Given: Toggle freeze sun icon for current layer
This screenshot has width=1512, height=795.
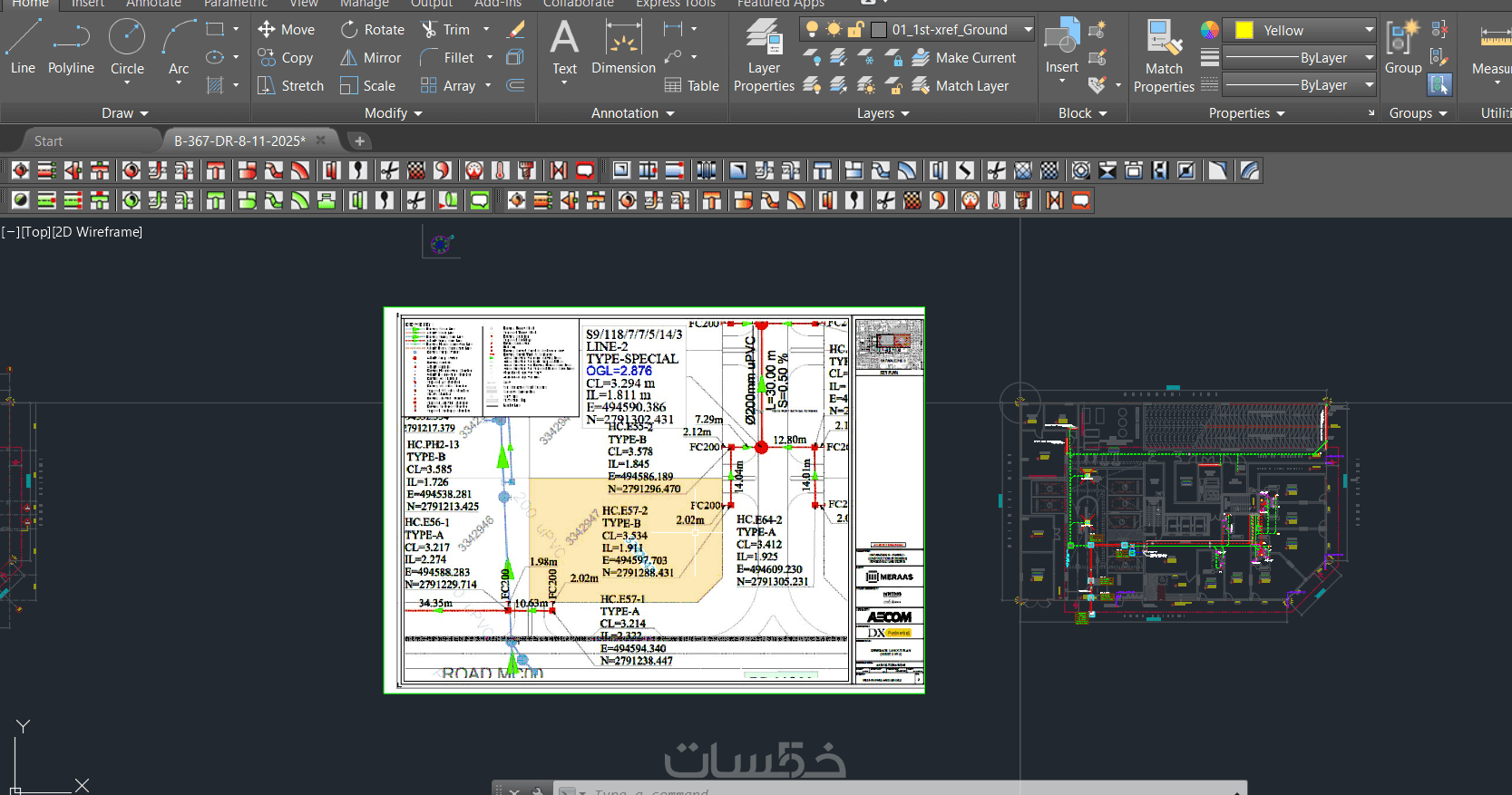Looking at the screenshot, I should pos(834,30).
